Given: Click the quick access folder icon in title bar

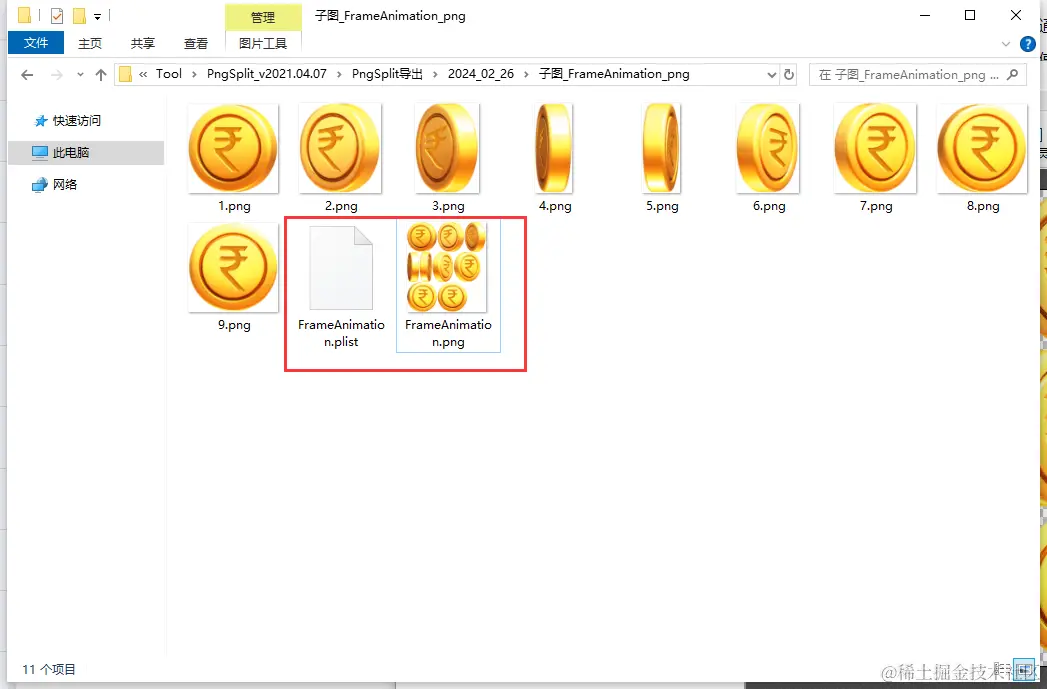Looking at the screenshot, I should click(24, 15).
